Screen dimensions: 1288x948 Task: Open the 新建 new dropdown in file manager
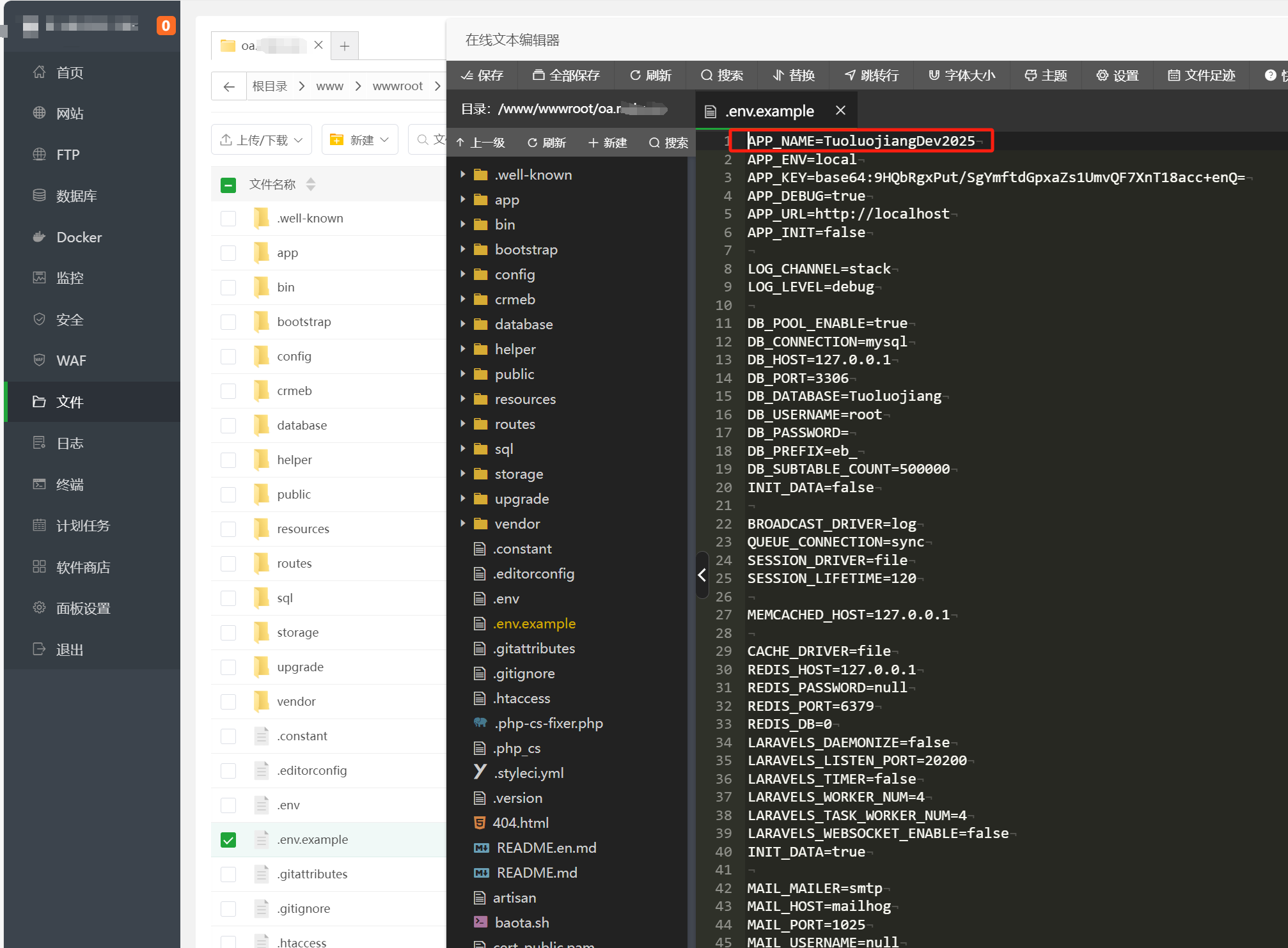pyautogui.click(x=359, y=140)
